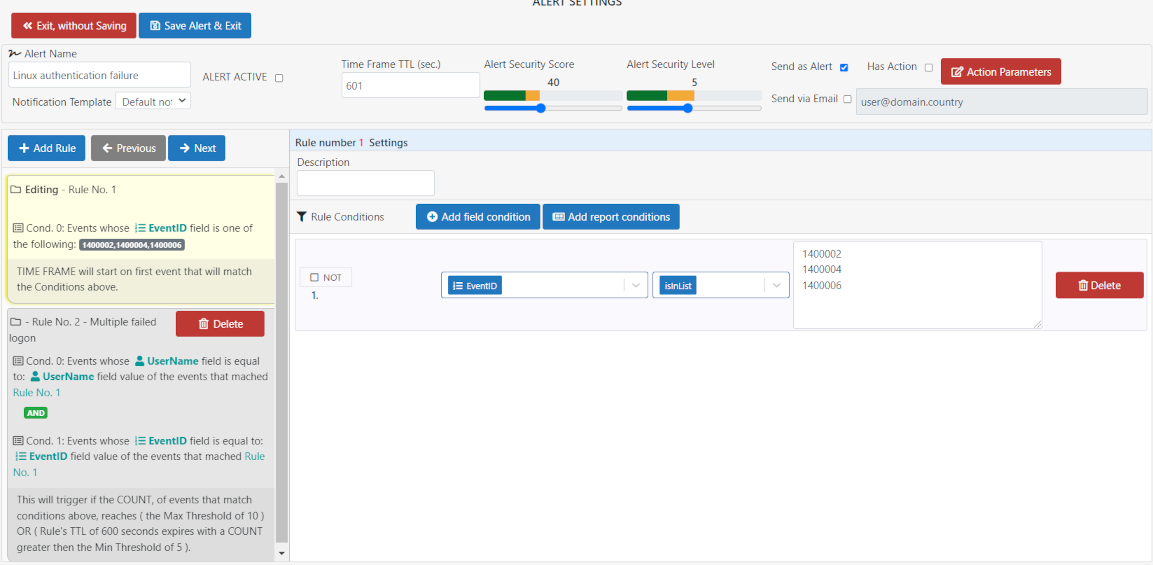Click the isInList tag in operator selector
Viewport: 1153px width, 565px height.
click(x=678, y=286)
